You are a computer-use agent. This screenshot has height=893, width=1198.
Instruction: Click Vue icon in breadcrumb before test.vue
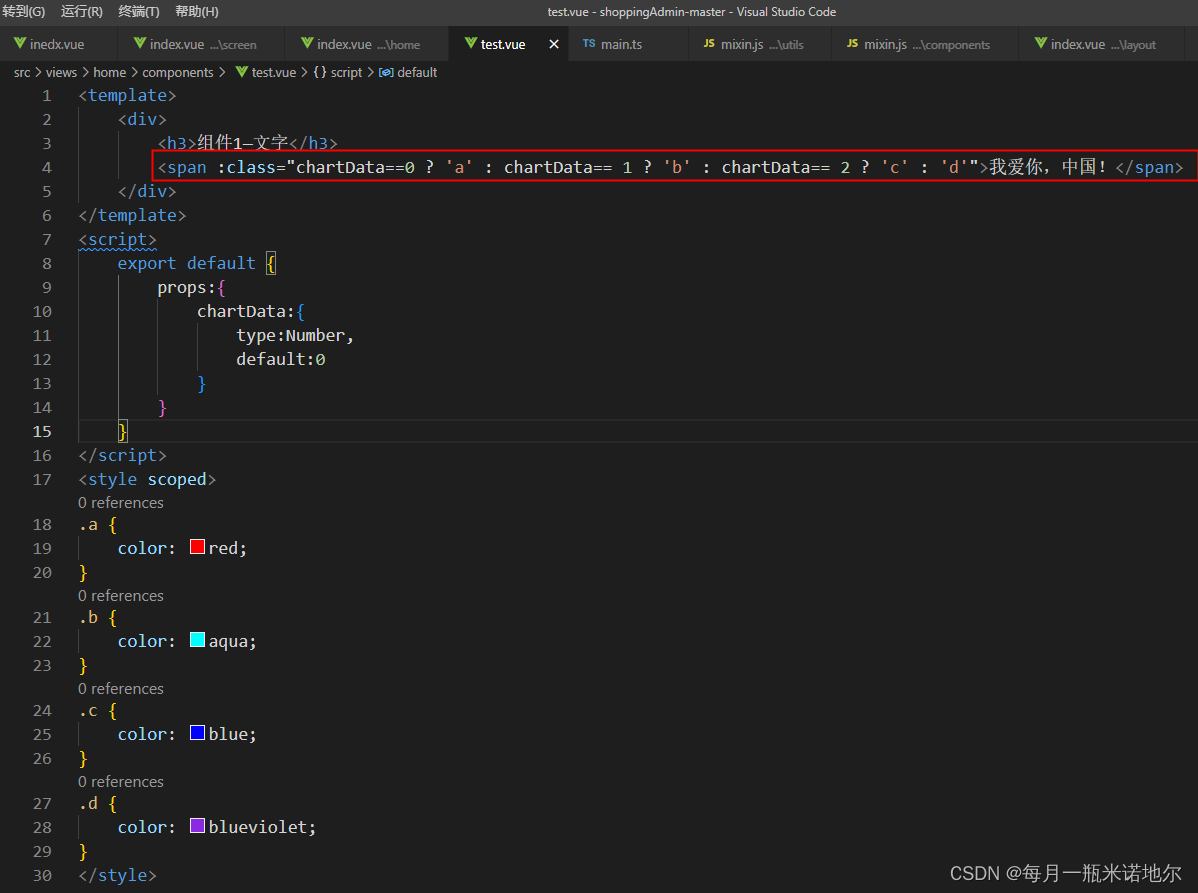241,72
